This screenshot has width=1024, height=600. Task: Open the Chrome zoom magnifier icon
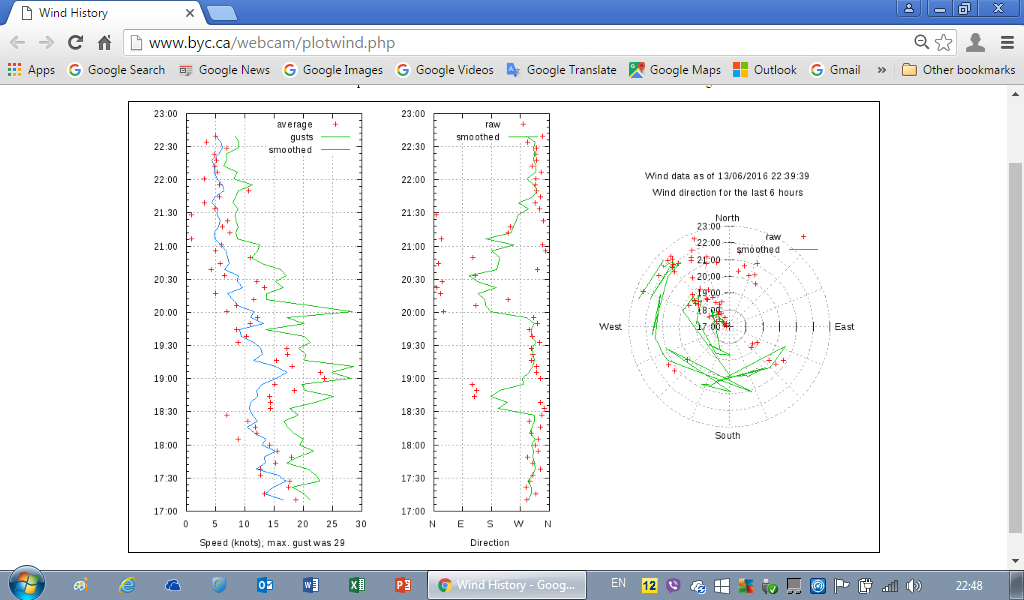921,42
